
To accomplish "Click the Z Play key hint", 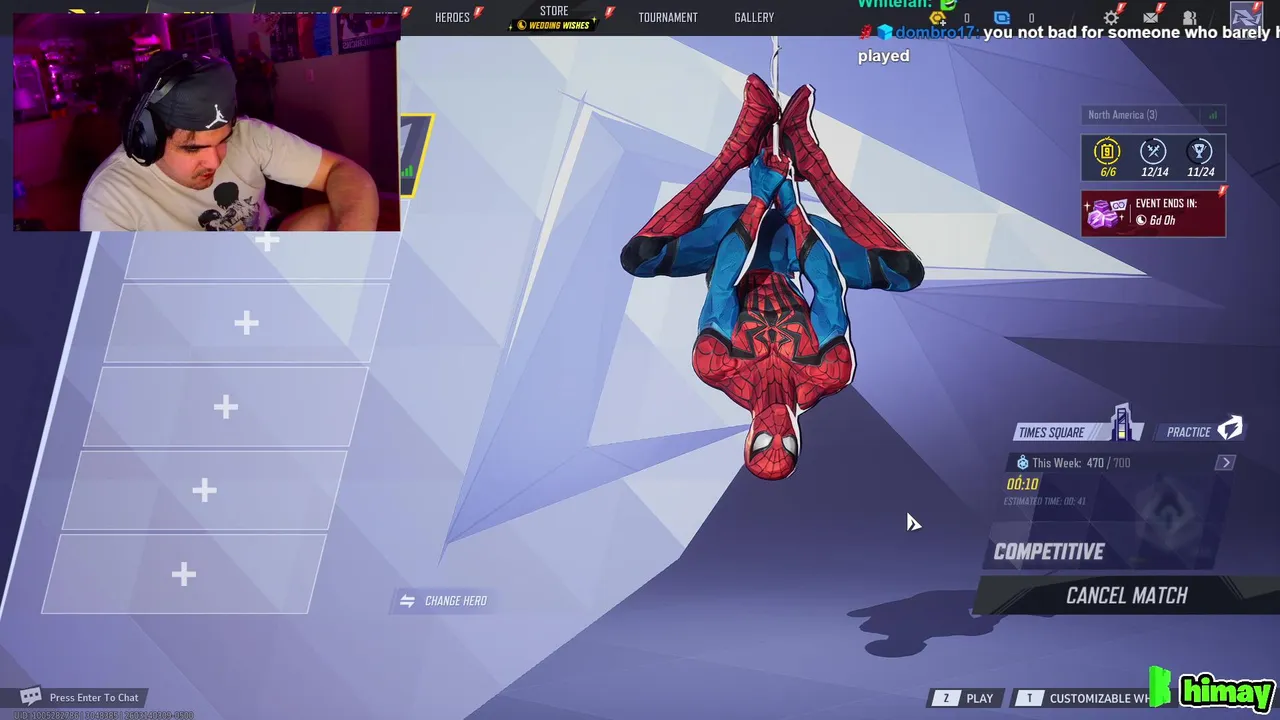I will [x=965, y=698].
